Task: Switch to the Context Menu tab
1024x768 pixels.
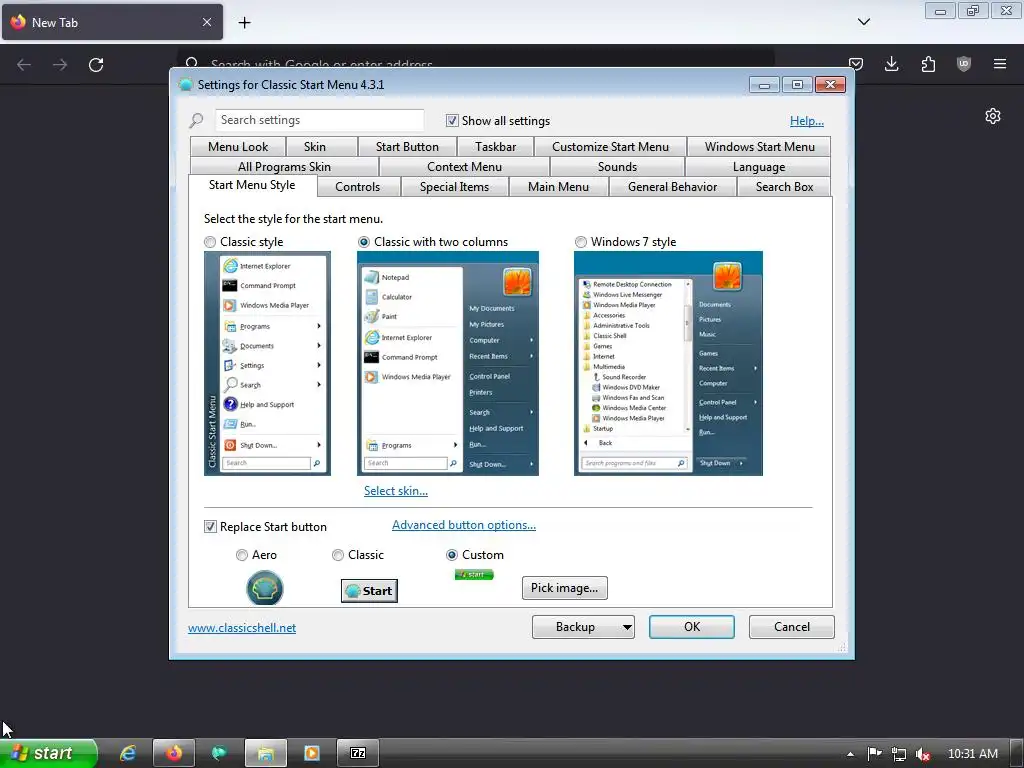Action: click(x=464, y=167)
